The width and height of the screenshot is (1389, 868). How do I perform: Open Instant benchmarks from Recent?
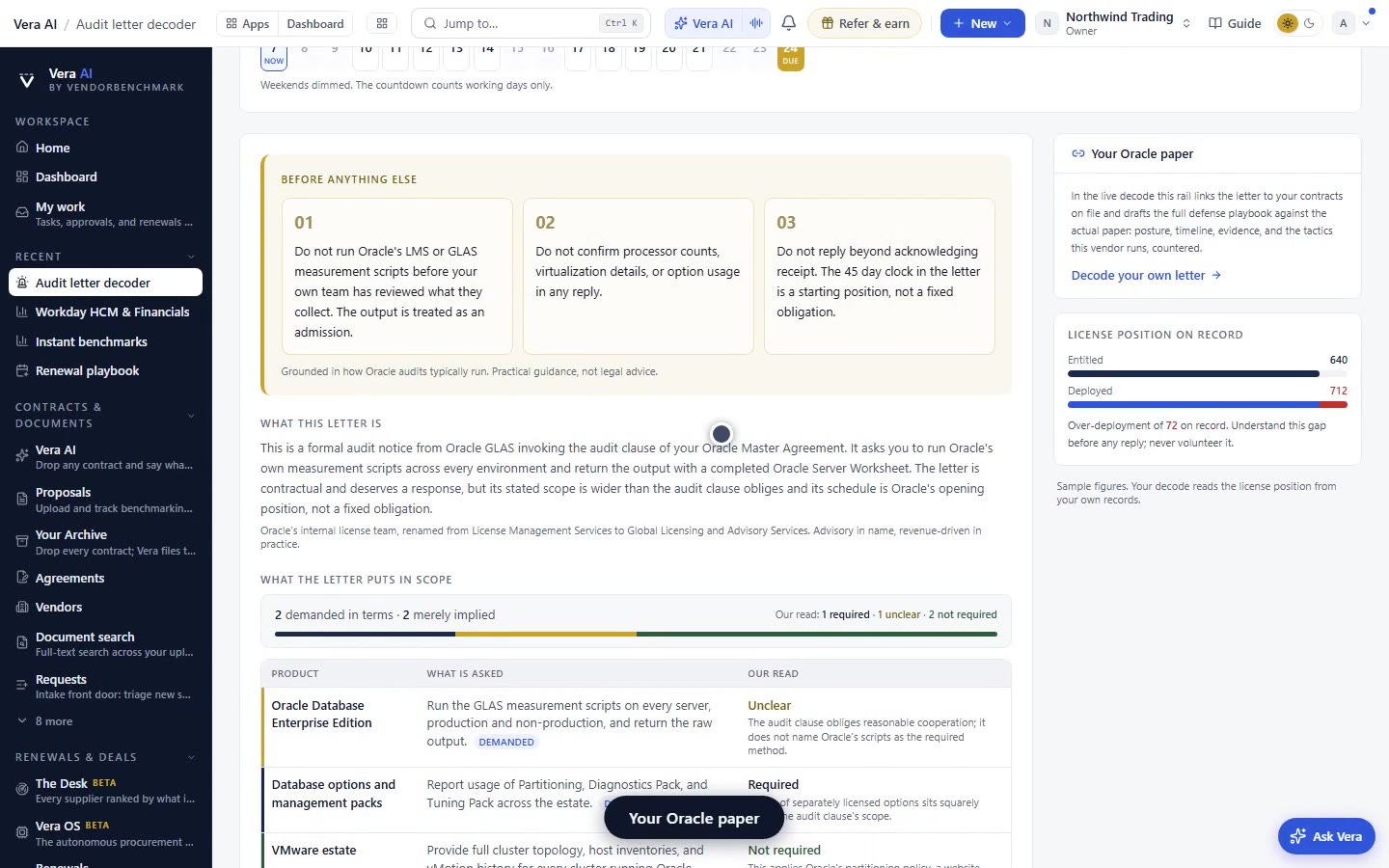click(106, 341)
